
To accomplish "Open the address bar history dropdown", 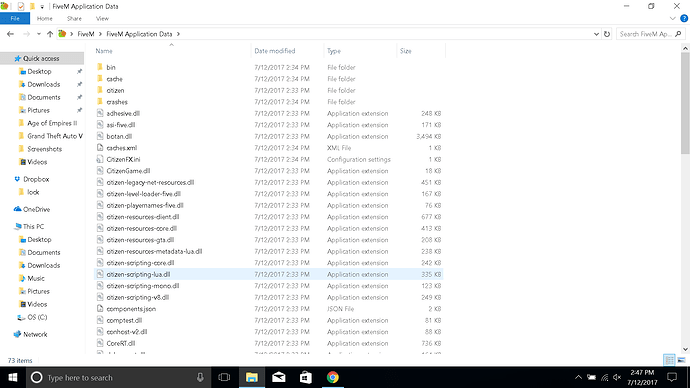I will 596,34.
